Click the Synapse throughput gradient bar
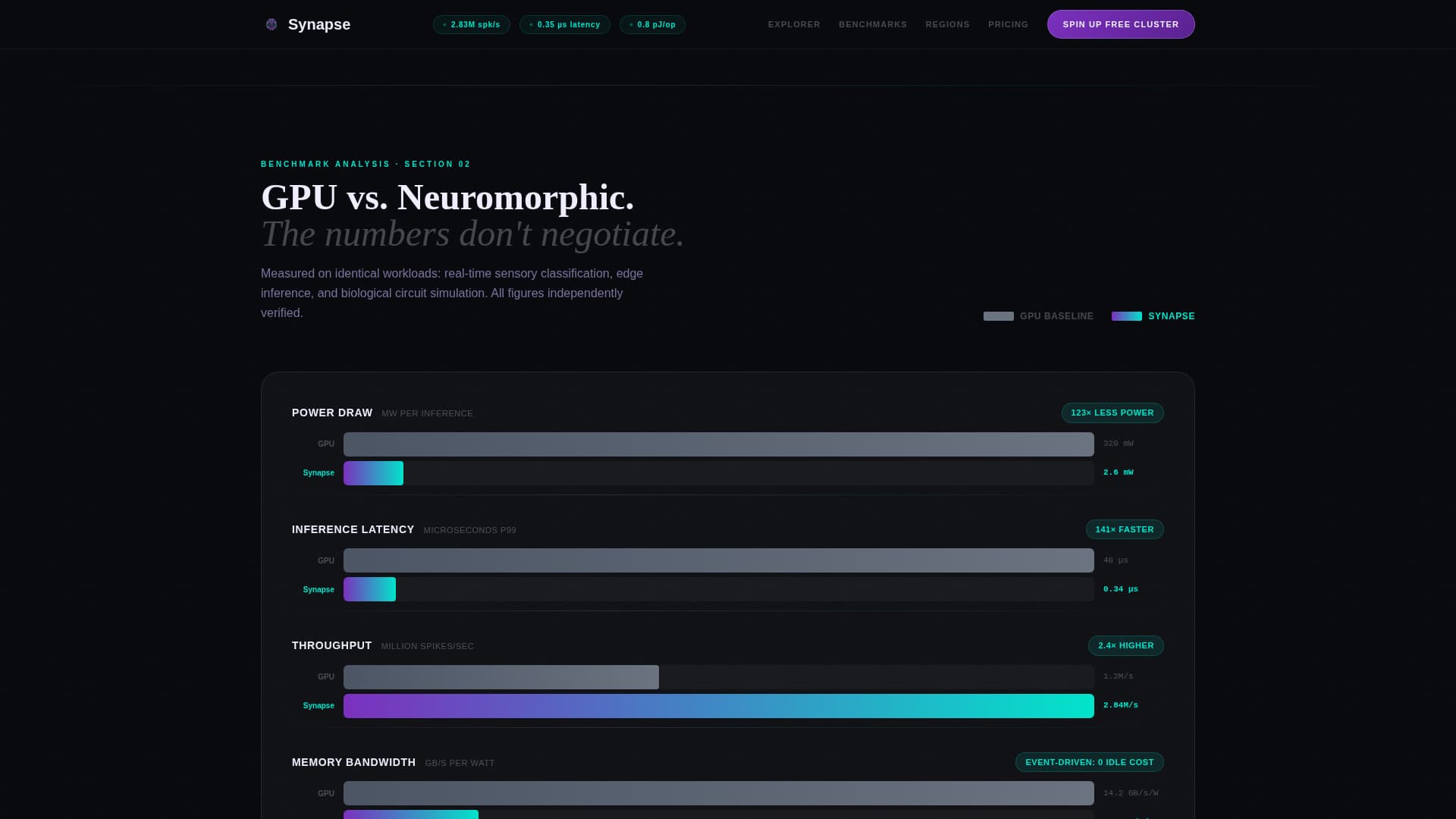The width and height of the screenshot is (1456, 819). [718, 705]
